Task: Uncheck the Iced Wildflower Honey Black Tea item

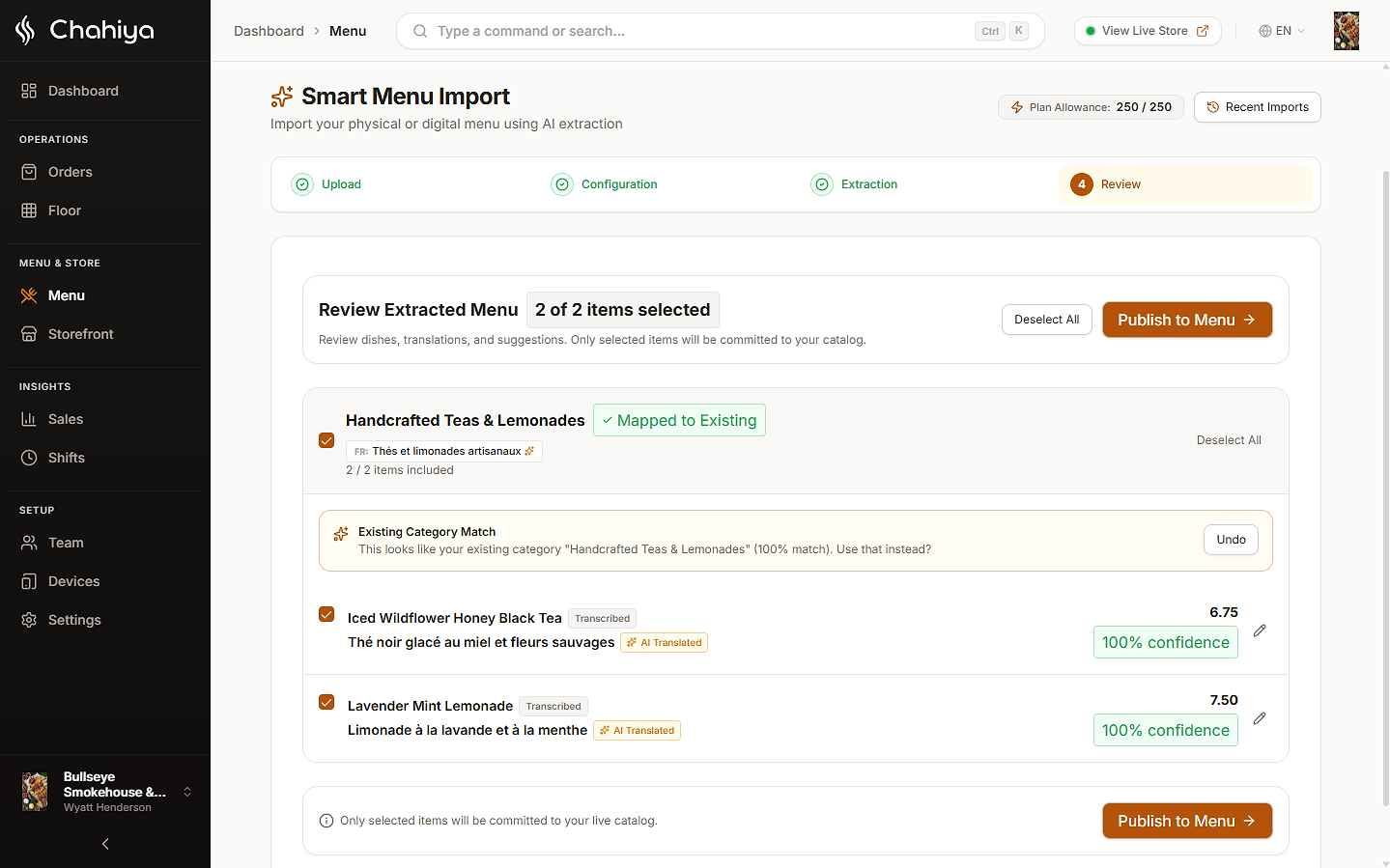Action: [x=326, y=614]
